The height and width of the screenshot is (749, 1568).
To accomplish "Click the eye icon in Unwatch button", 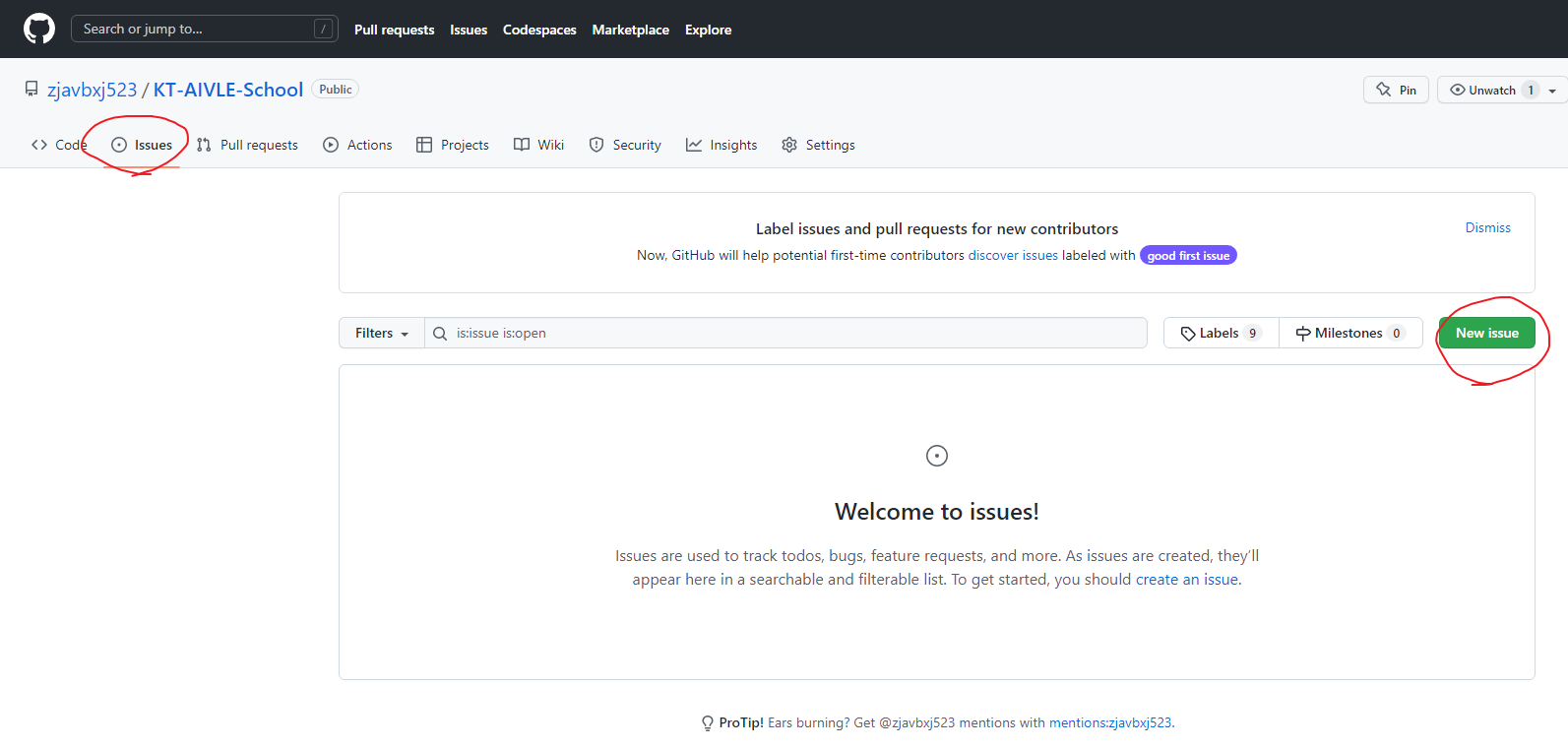I will pos(1458,90).
